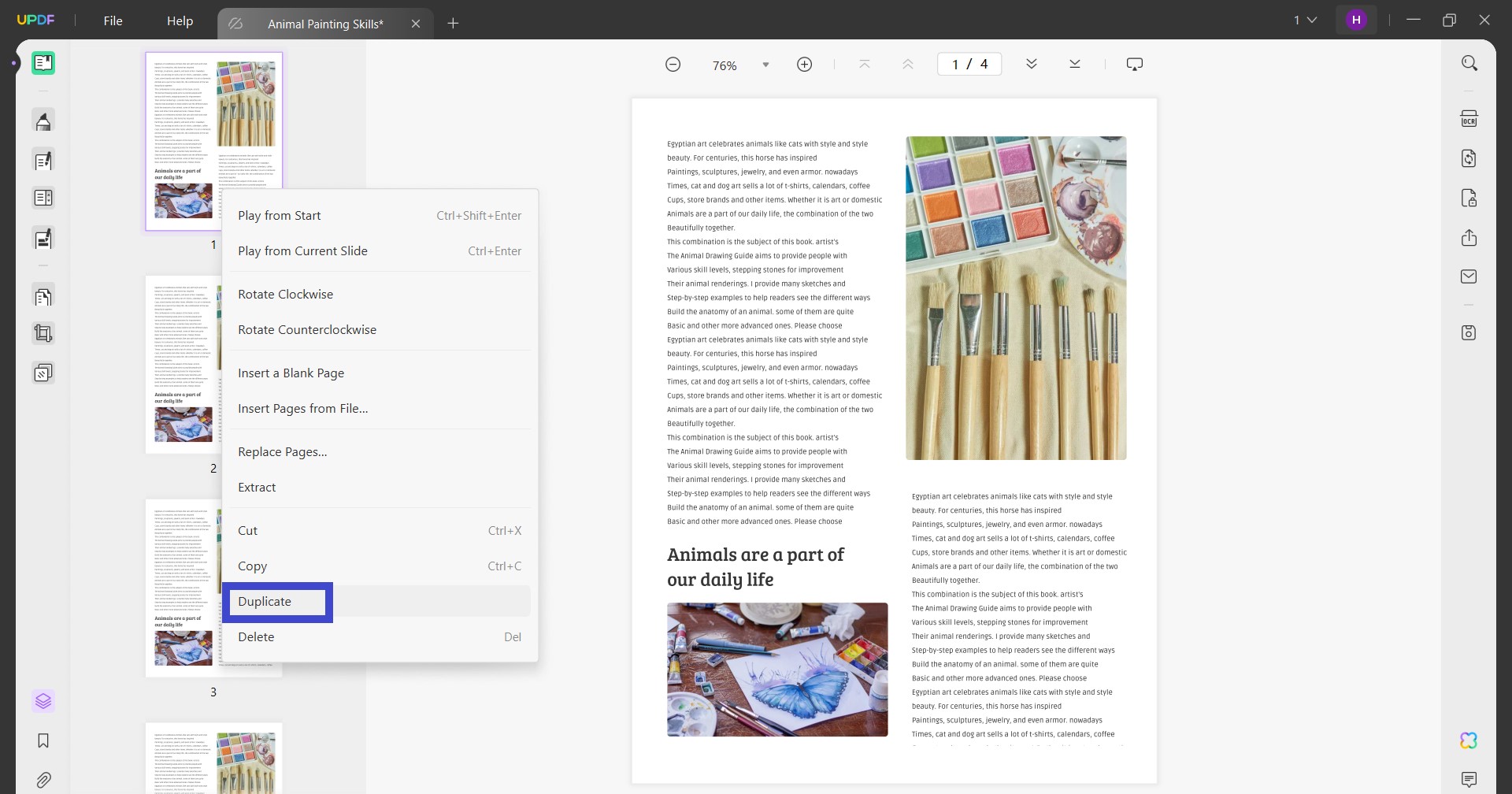Click the search magnifier icon
This screenshot has width=1512, height=794.
point(1469,63)
